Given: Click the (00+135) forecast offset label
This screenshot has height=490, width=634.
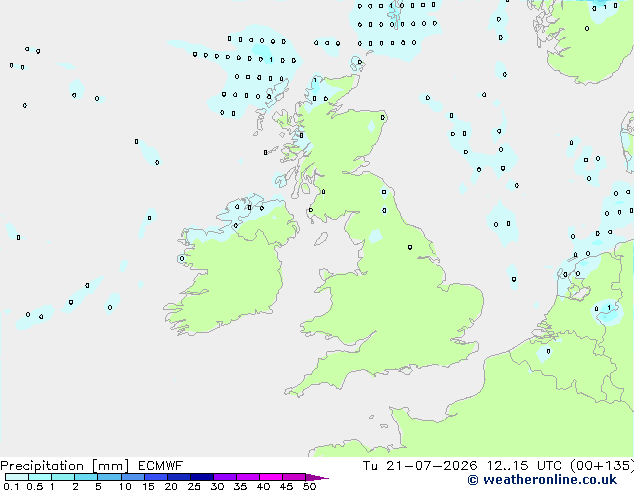Looking at the screenshot, I should (x=602, y=466).
